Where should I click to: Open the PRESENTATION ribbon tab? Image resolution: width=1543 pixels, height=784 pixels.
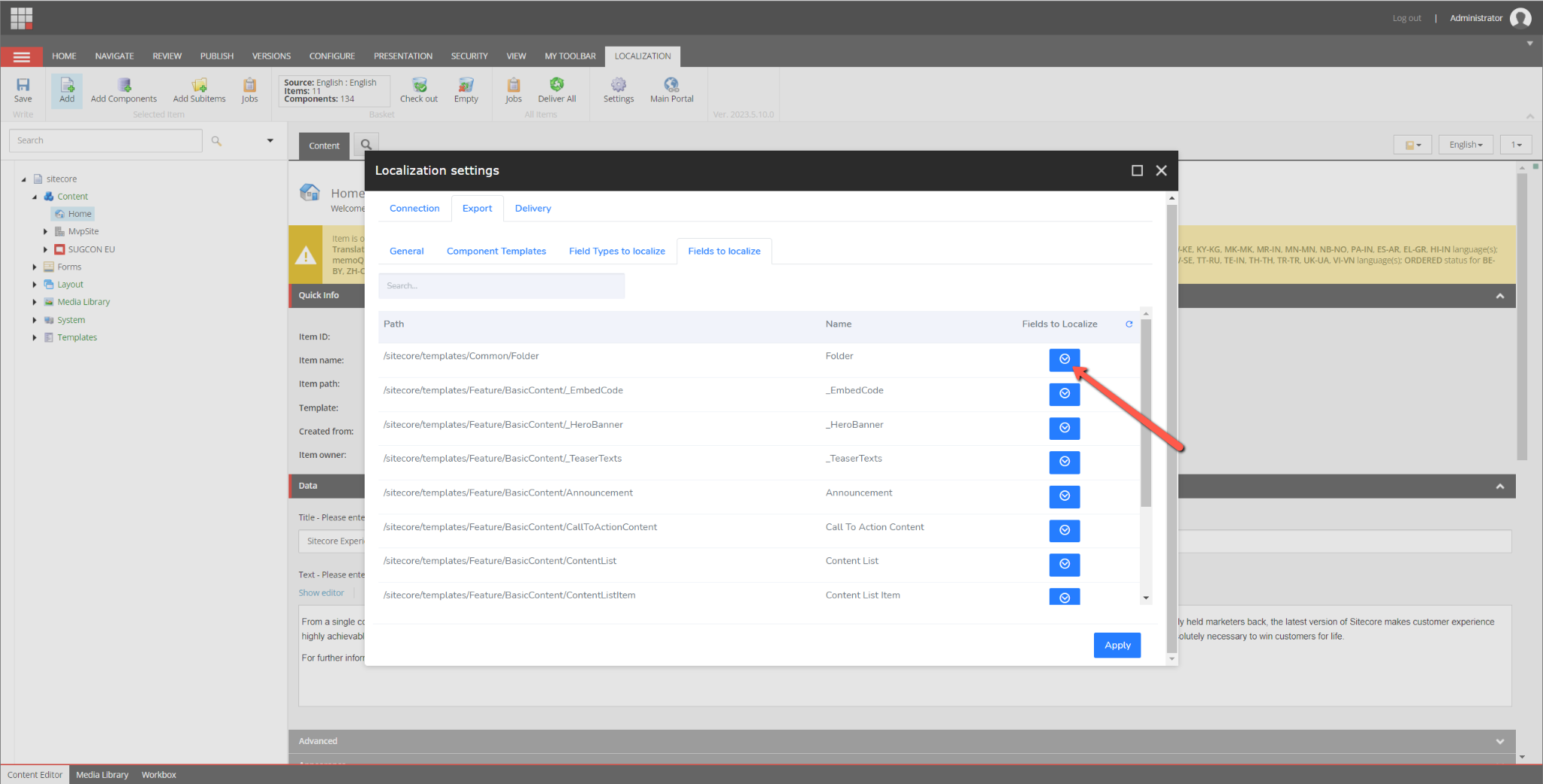(x=403, y=56)
